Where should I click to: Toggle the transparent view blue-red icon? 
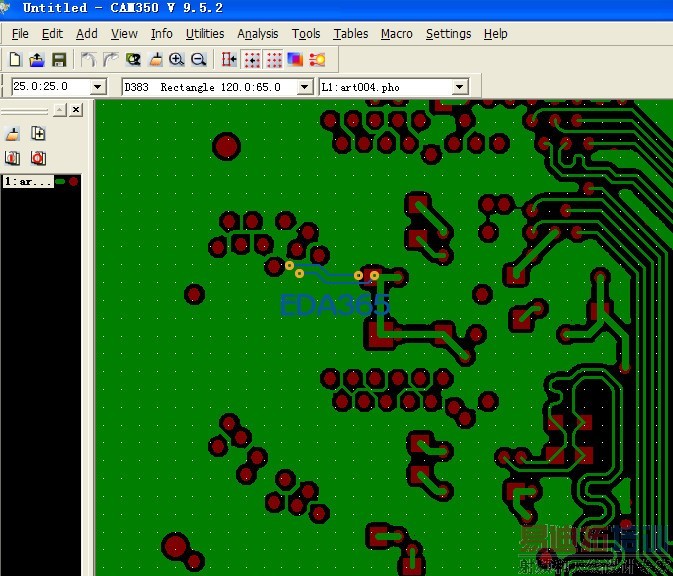295,59
